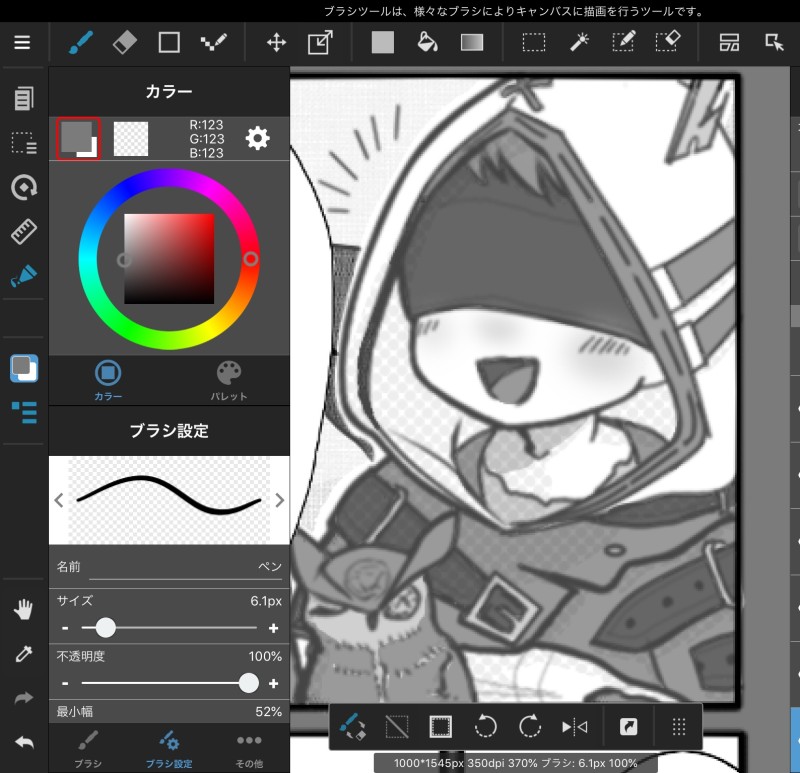Toggle brush/eraser switch in bottom bar
This screenshot has height=773, width=800.
point(353,727)
